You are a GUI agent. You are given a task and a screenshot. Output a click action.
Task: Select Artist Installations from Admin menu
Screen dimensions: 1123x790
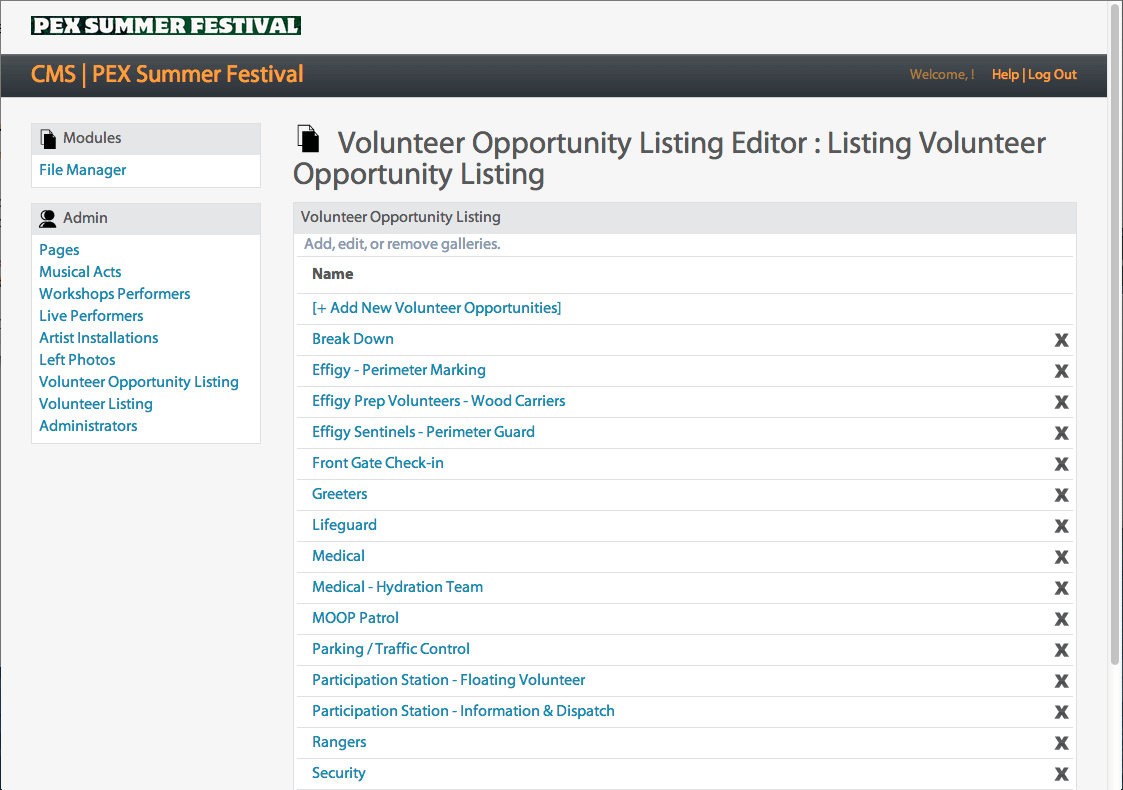98,338
